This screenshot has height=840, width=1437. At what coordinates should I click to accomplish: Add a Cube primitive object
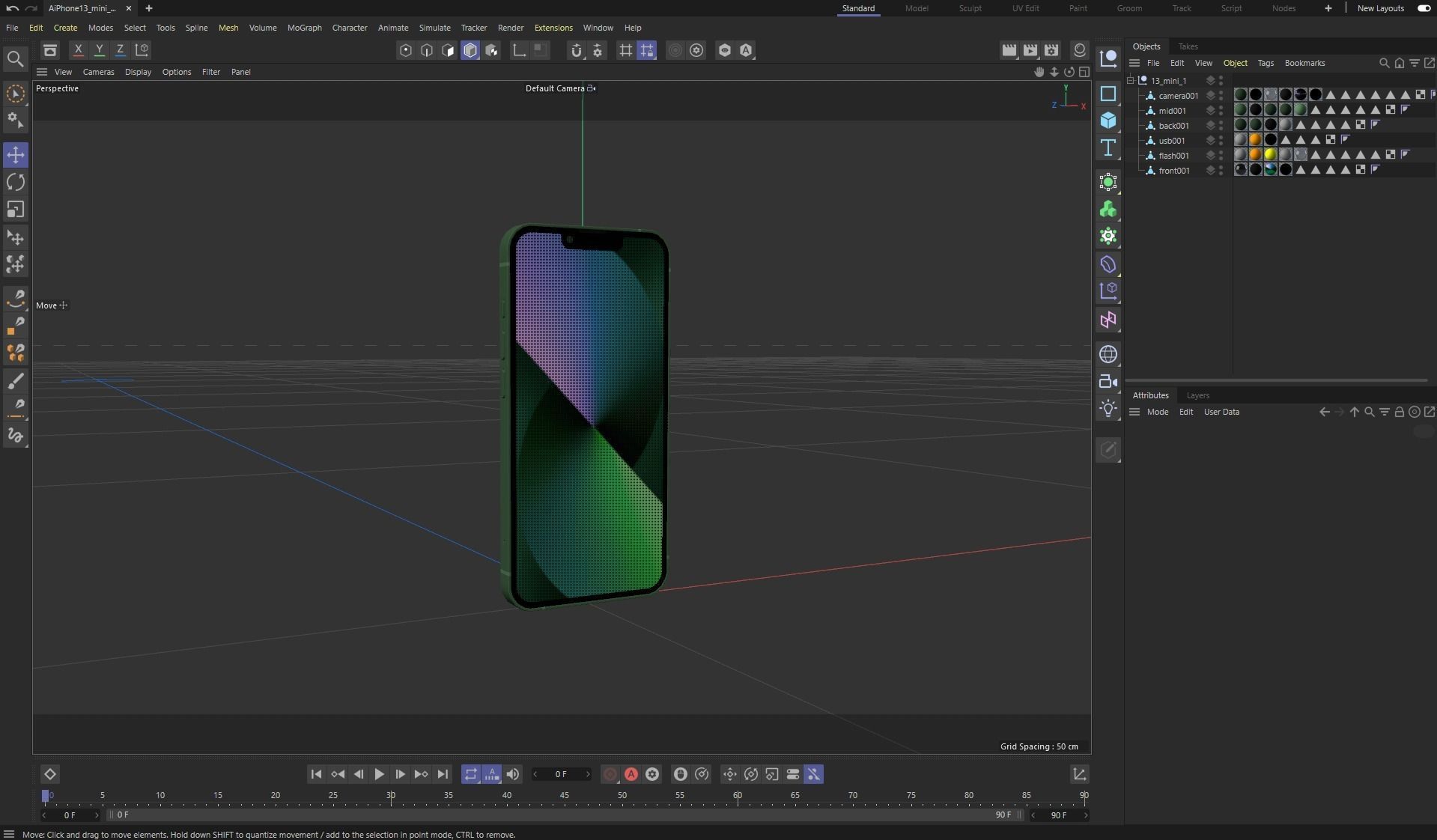1108,121
